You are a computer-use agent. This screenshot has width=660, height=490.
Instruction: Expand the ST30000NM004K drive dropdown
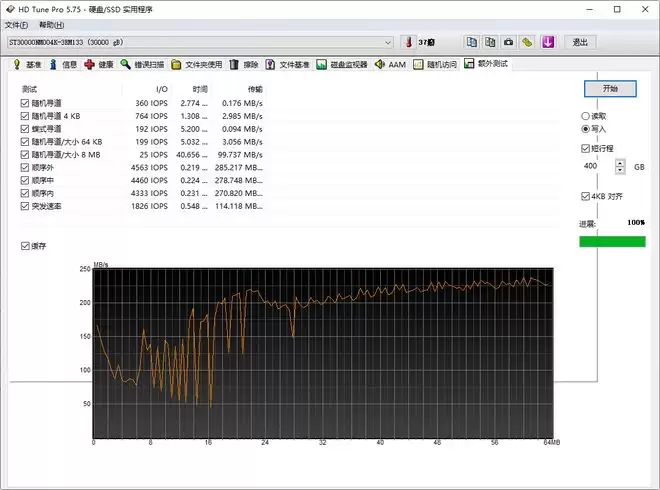[x=388, y=42]
